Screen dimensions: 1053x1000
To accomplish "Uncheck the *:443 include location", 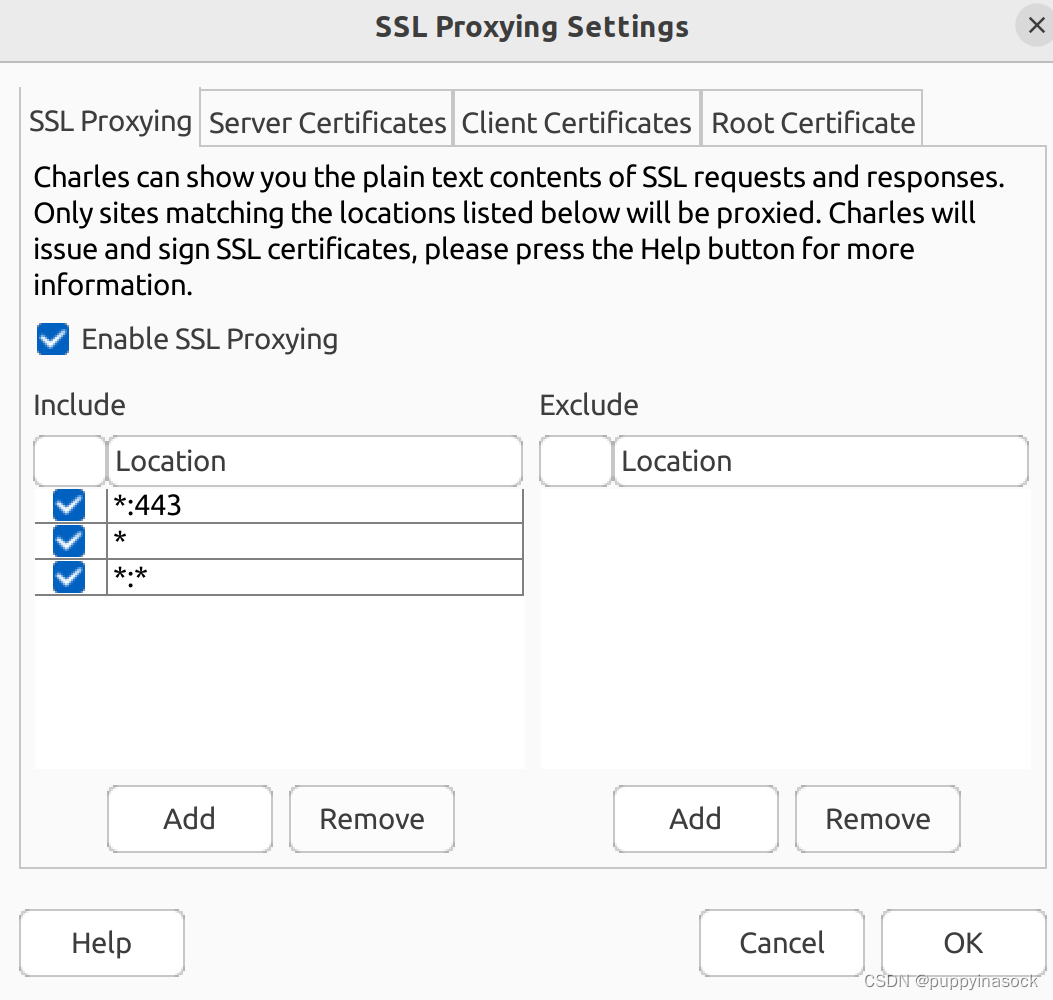I will coord(69,505).
